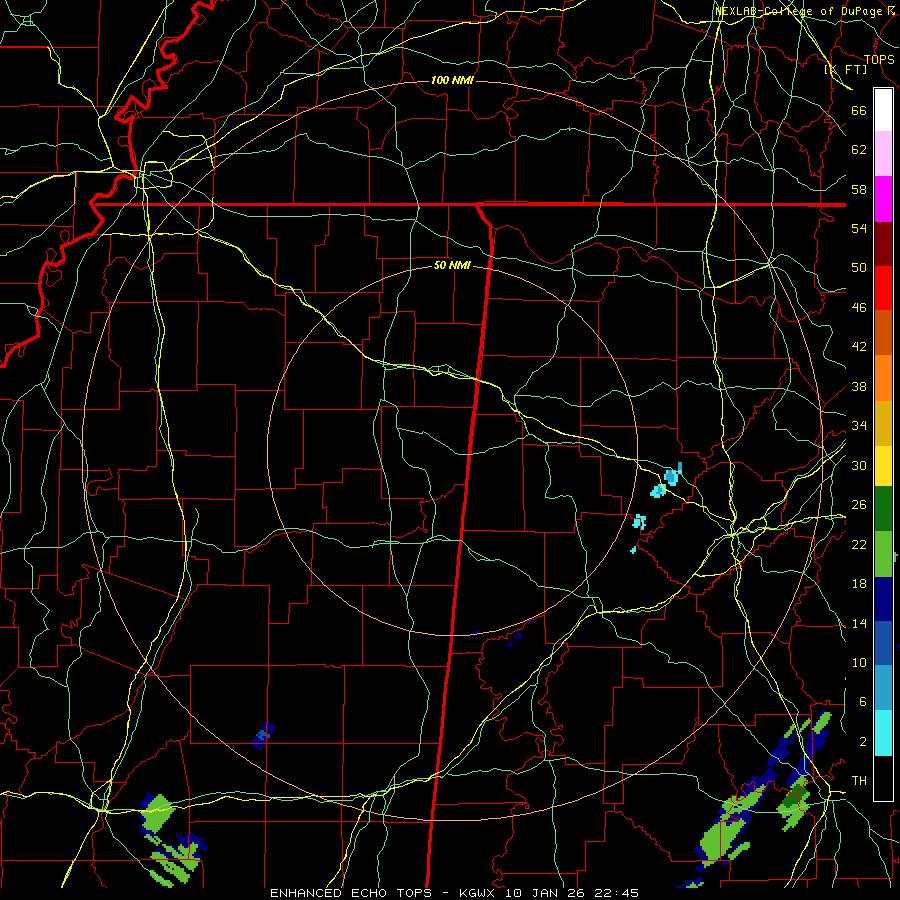Click the 46 label on the scale
900x900 pixels.
pyautogui.click(x=859, y=308)
